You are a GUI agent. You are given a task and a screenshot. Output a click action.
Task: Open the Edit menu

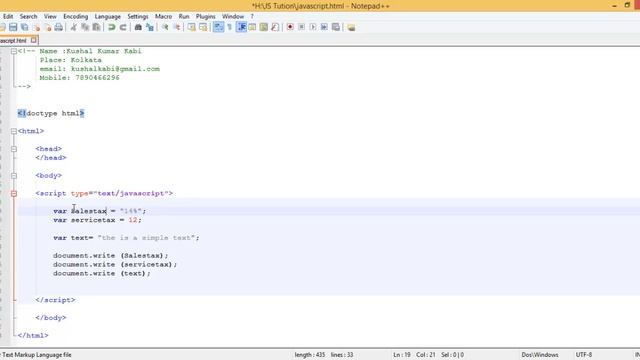click(8, 16)
